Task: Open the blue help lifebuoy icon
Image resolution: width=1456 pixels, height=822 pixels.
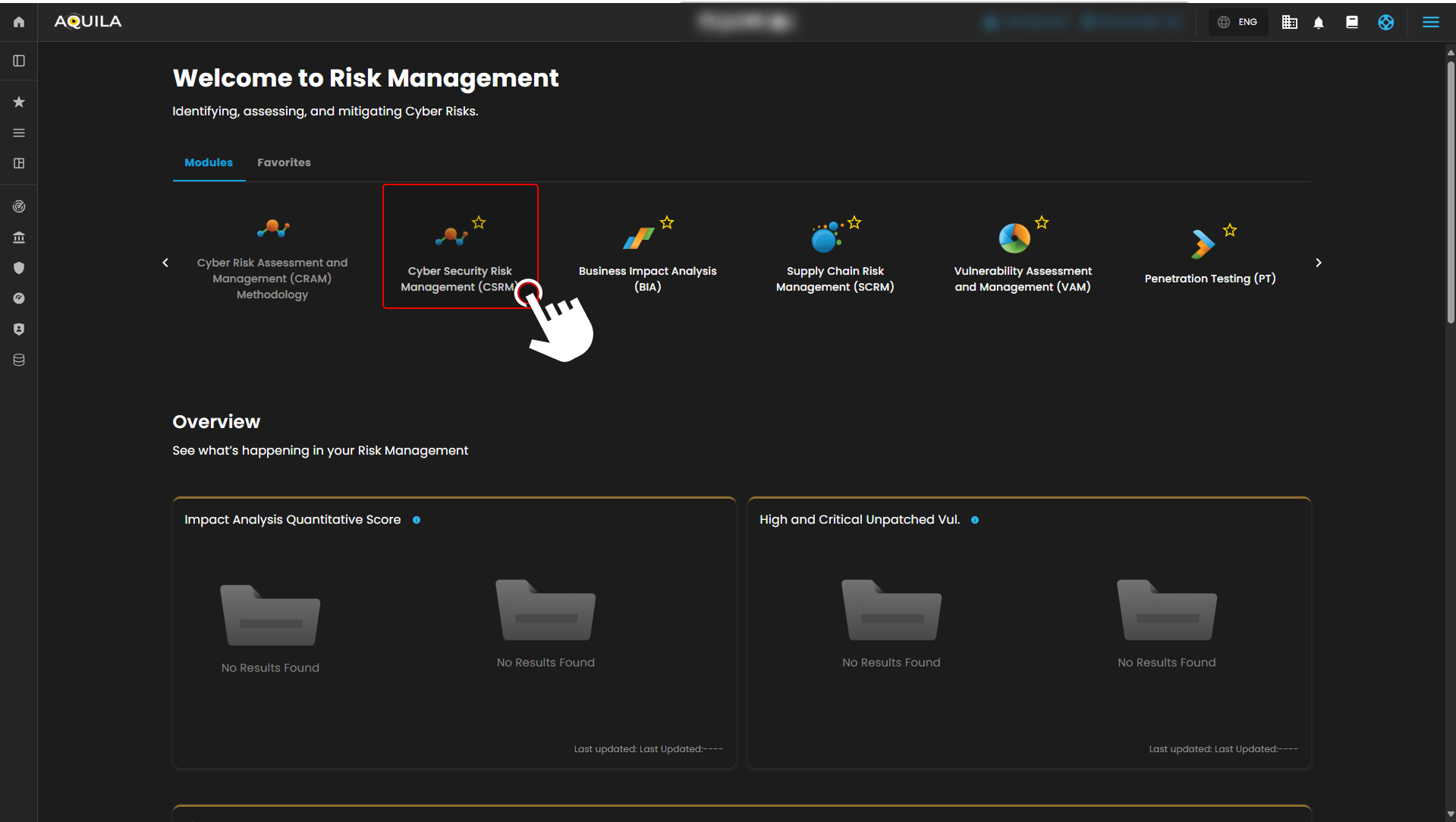Action: point(1385,22)
